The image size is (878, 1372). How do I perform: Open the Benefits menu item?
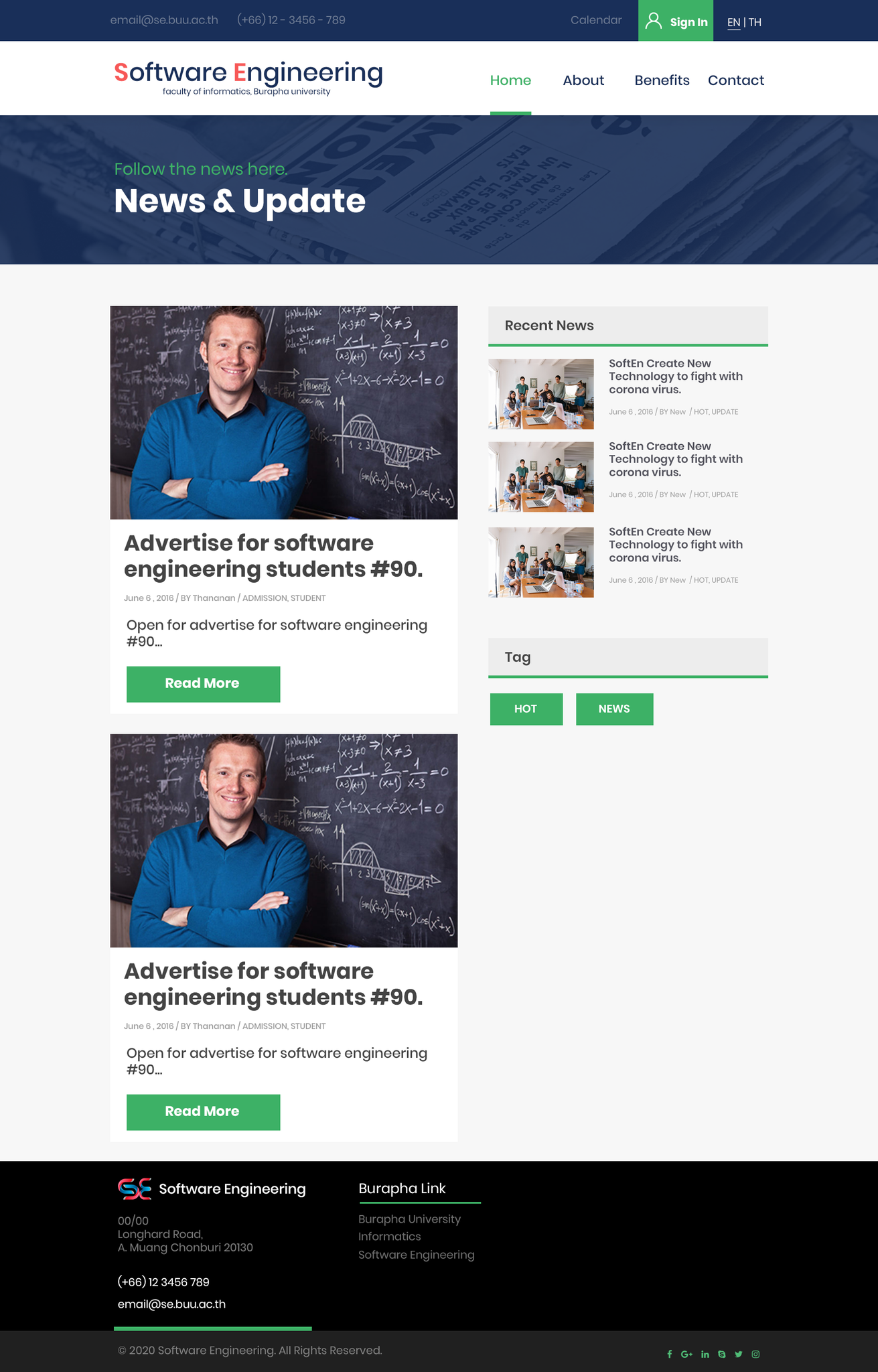click(x=662, y=80)
